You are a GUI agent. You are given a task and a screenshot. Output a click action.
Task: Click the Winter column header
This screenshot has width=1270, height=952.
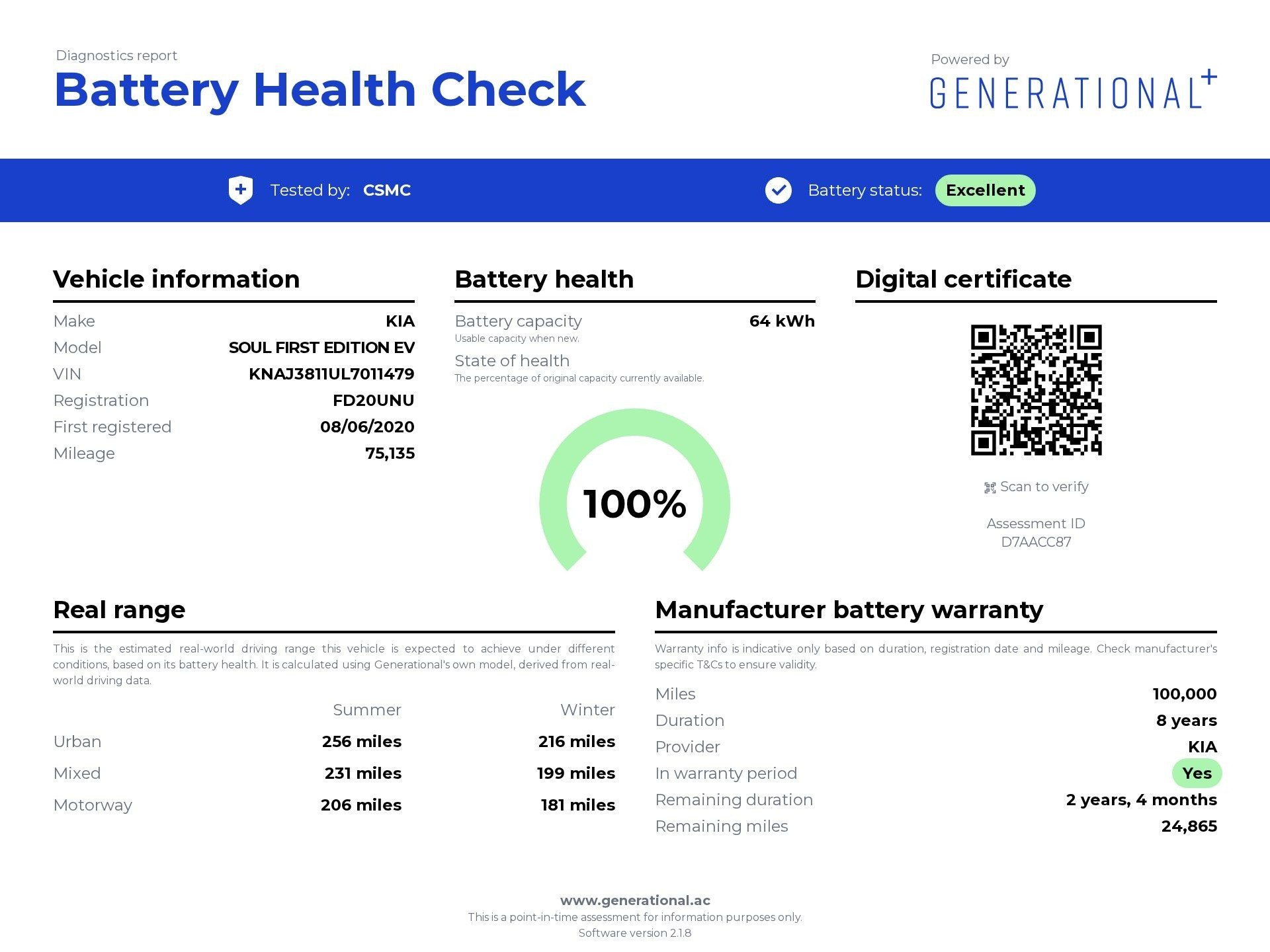pos(587,709)
